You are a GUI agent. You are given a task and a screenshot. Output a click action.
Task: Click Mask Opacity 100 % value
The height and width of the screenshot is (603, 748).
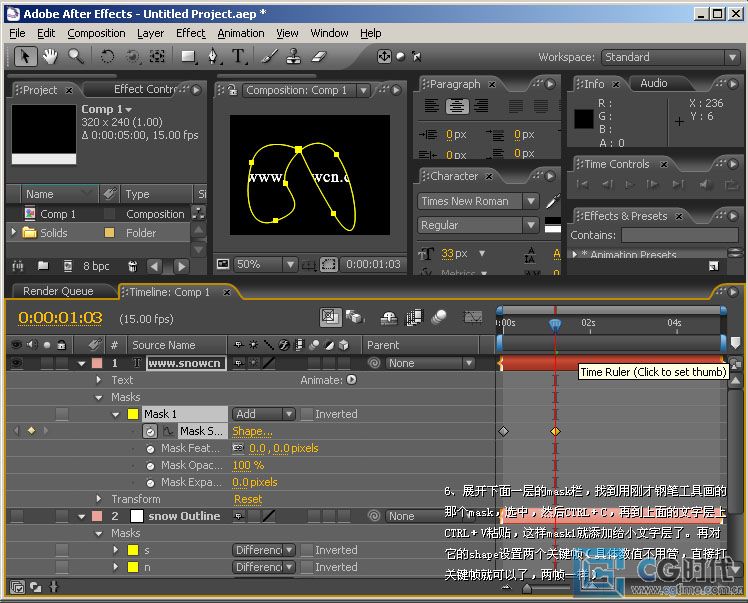point(248,465)
